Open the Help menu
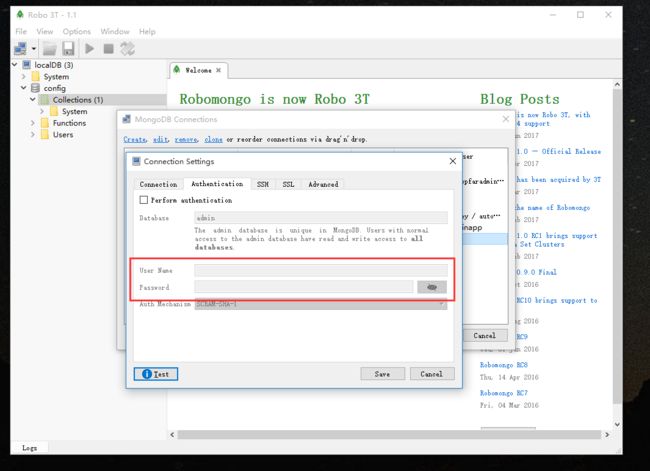This screenshot has width=650, height=471. click(x=147, y=32)
